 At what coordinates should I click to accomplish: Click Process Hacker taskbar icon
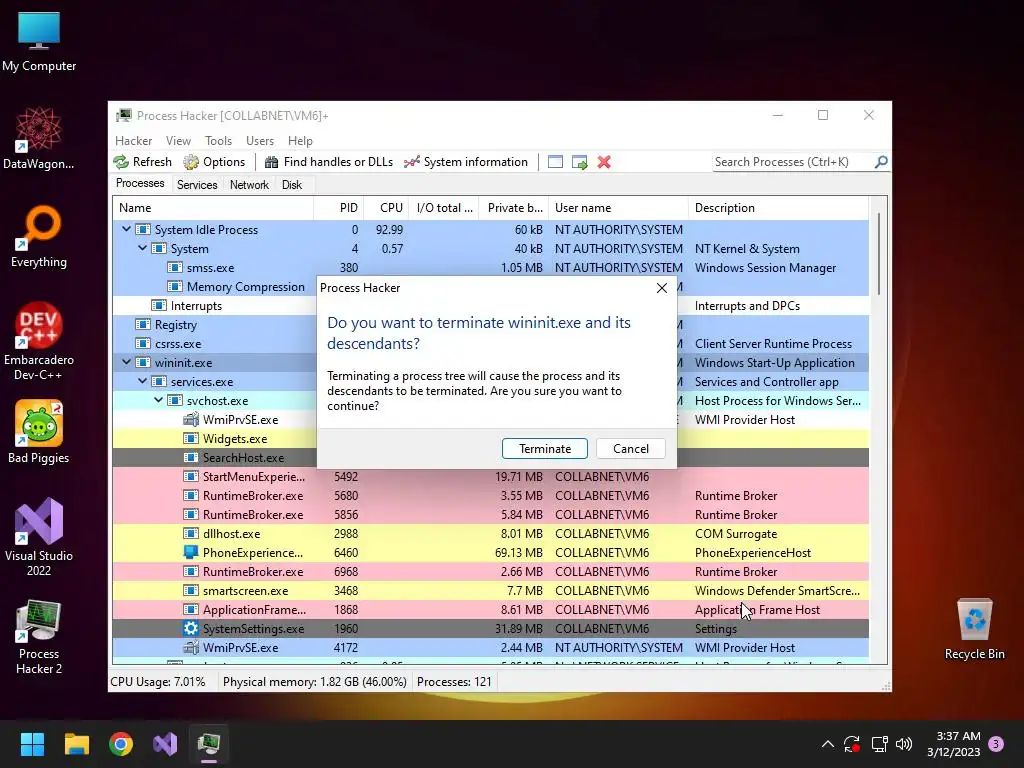click(x=209, y=744)
